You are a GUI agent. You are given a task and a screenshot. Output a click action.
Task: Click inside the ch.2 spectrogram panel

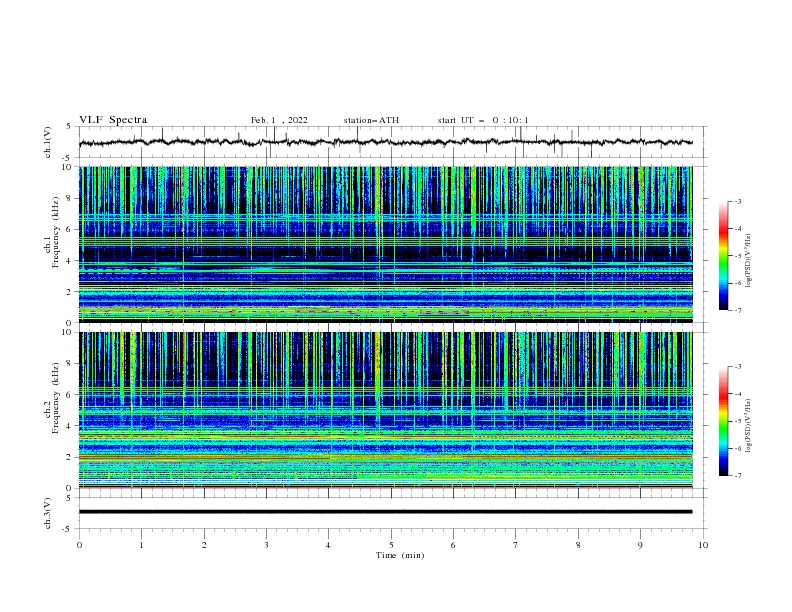[386, 410]
